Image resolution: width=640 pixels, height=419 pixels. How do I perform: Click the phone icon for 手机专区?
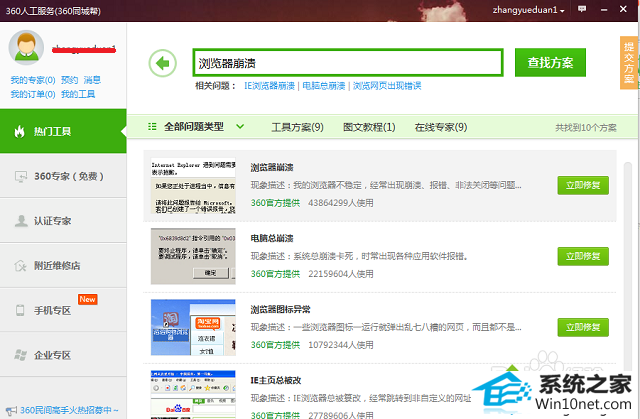coord(20,310)
